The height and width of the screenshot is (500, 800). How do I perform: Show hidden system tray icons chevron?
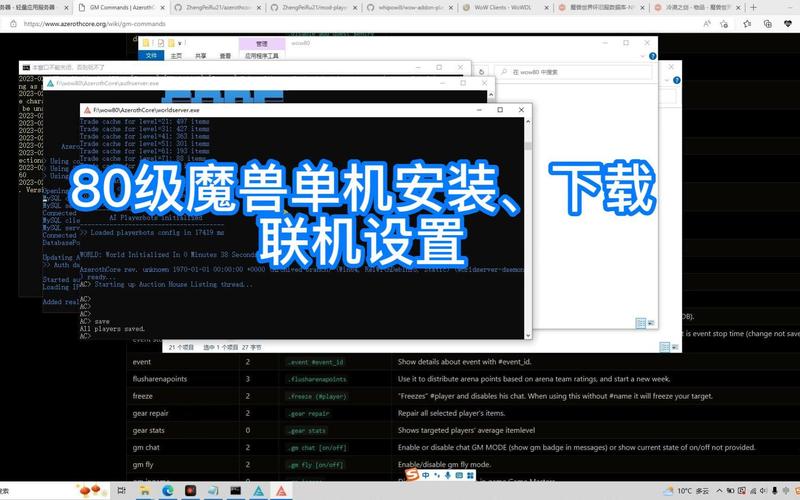719,491
